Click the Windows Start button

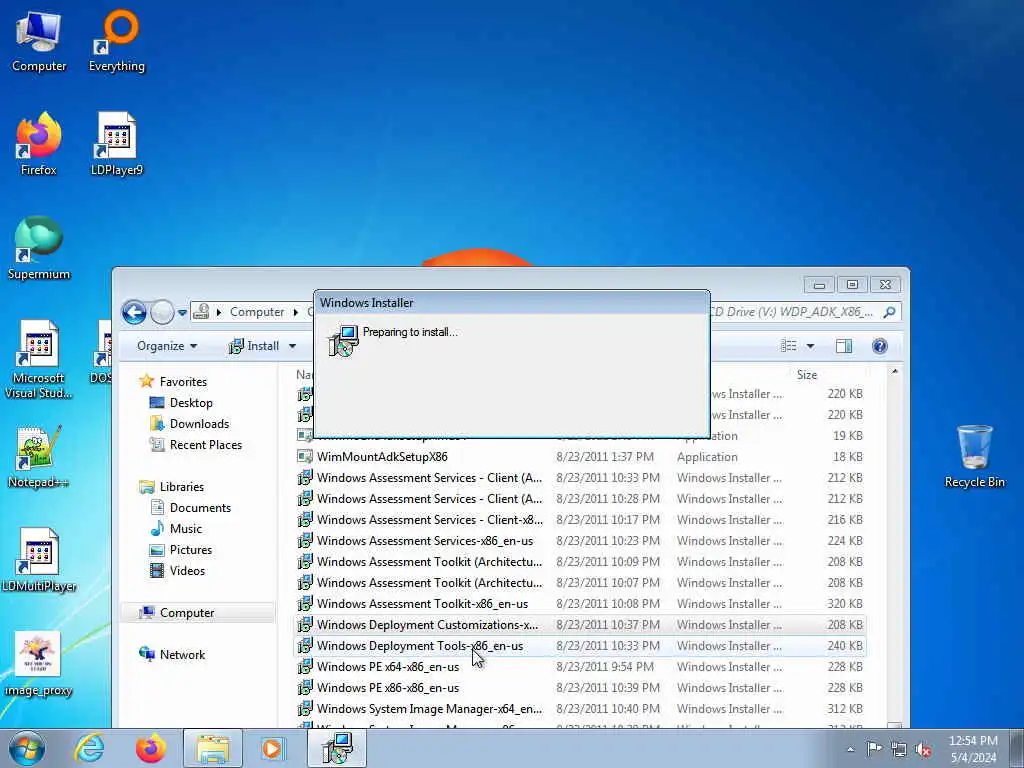[27, 748]
